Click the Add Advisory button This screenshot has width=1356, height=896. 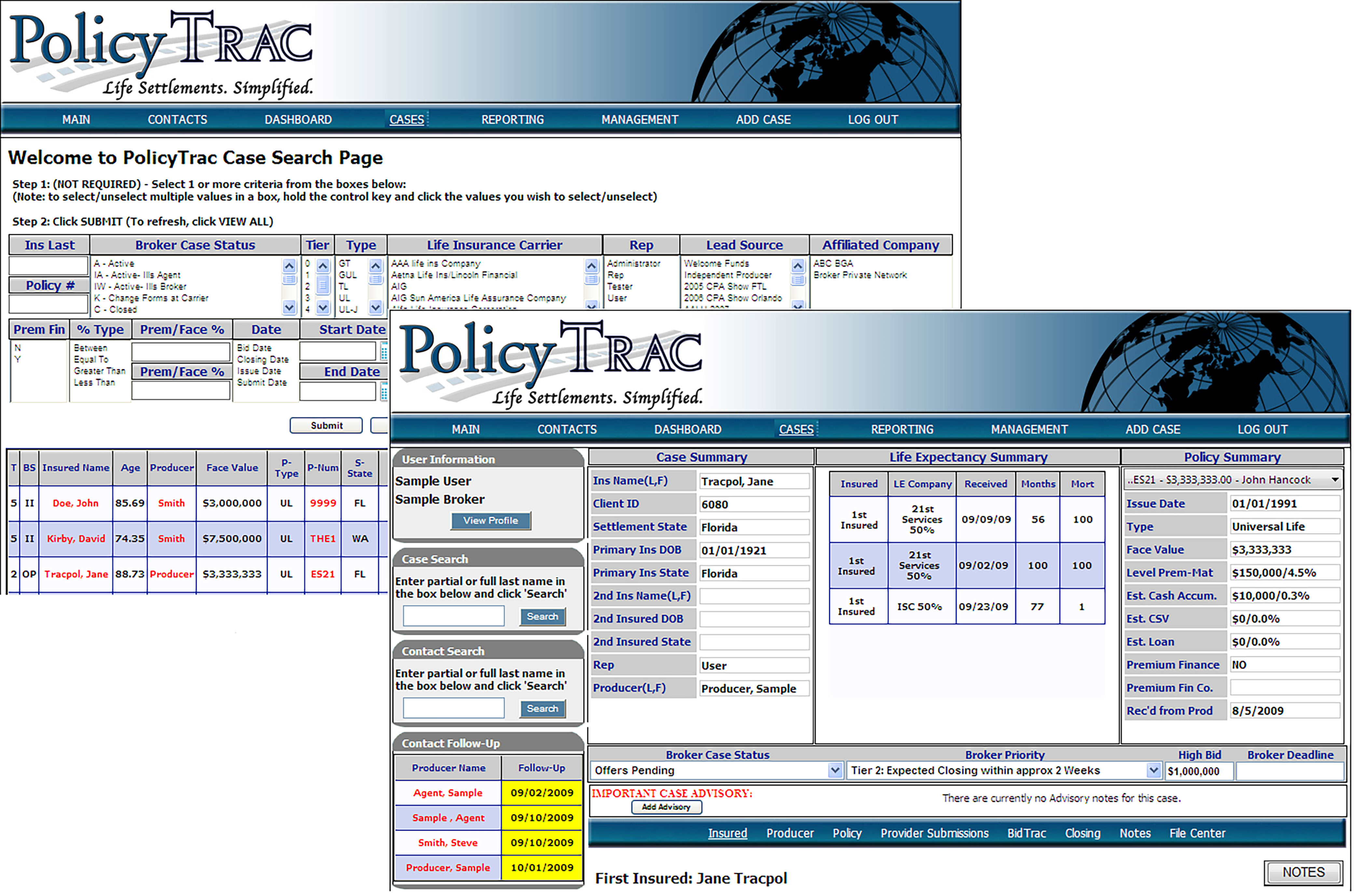pos(666,808)
